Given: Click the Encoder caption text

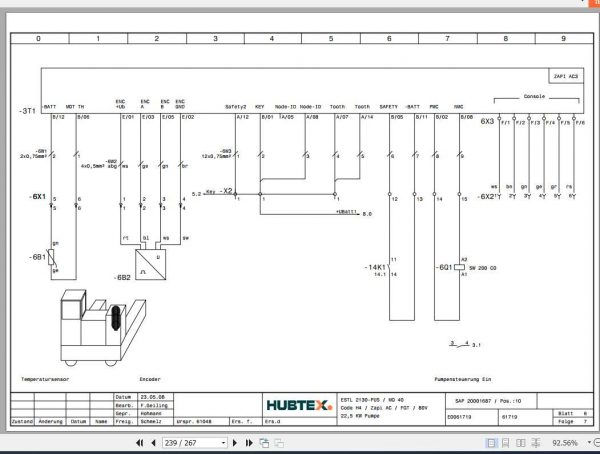Looking at the screenshot, I should 150,379.
